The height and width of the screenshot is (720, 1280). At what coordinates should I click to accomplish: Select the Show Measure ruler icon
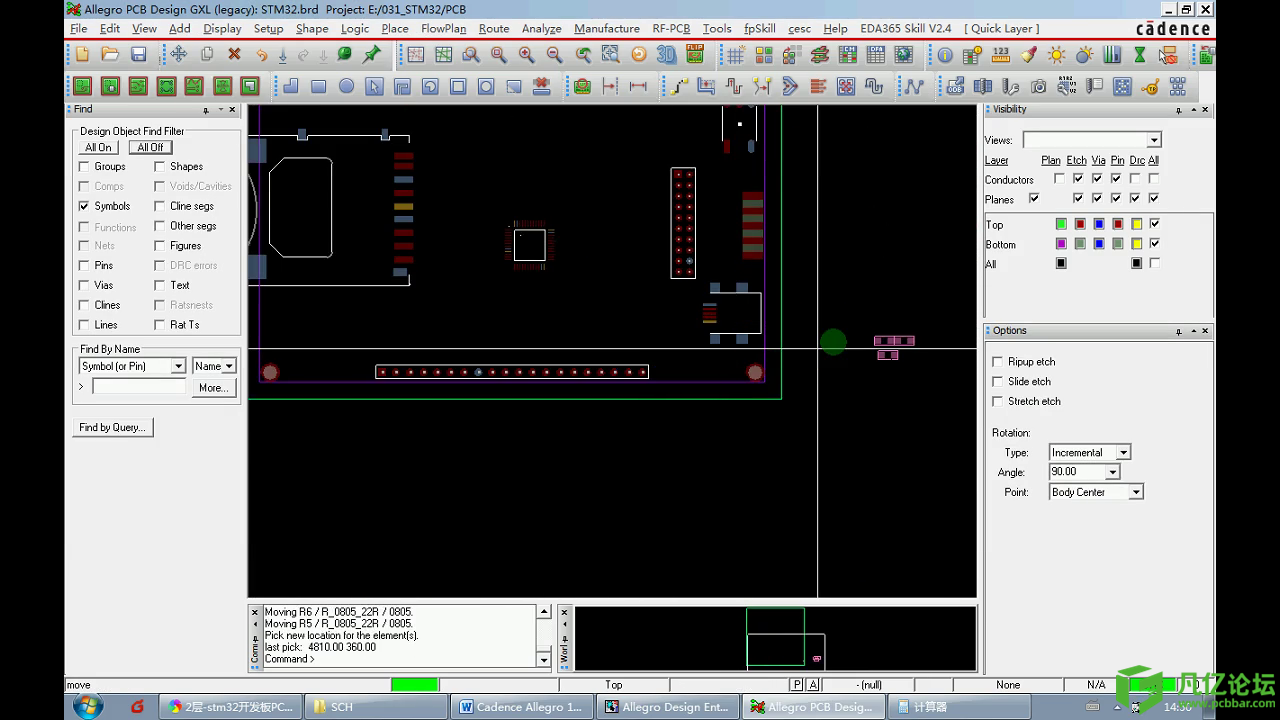coord(1000,55)
